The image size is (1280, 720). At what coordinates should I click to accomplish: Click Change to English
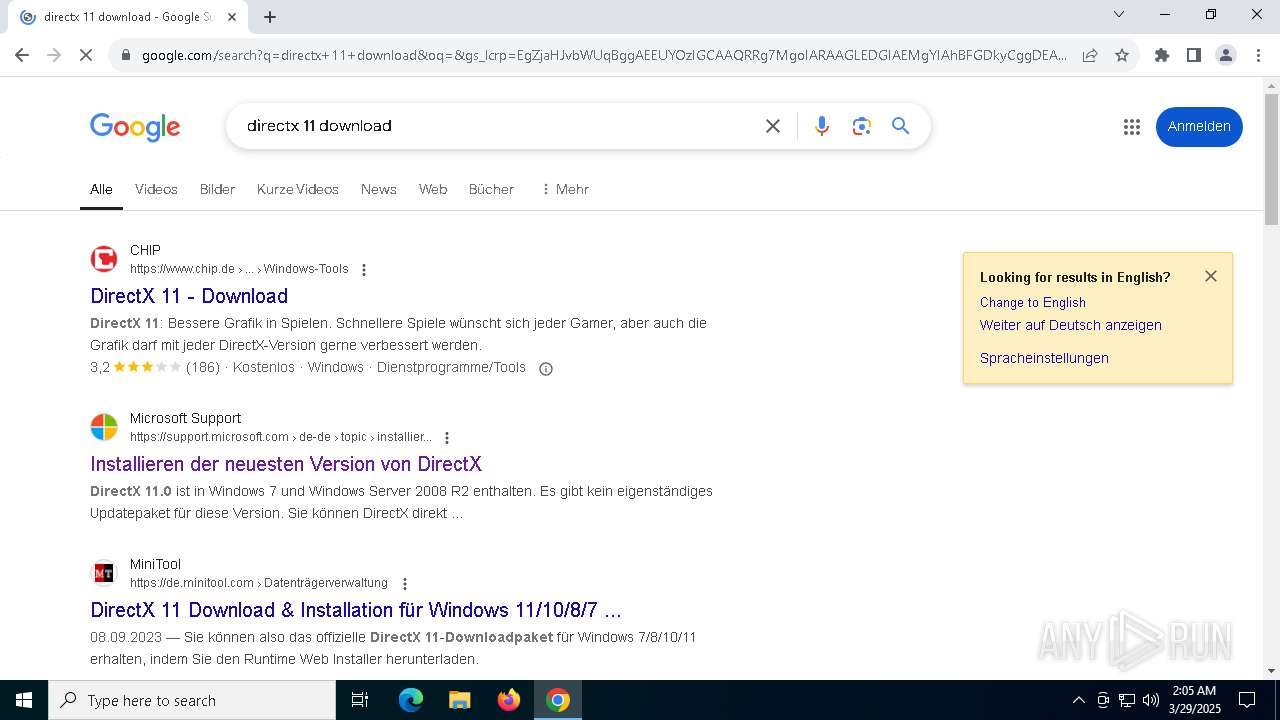coord(1033,302)
